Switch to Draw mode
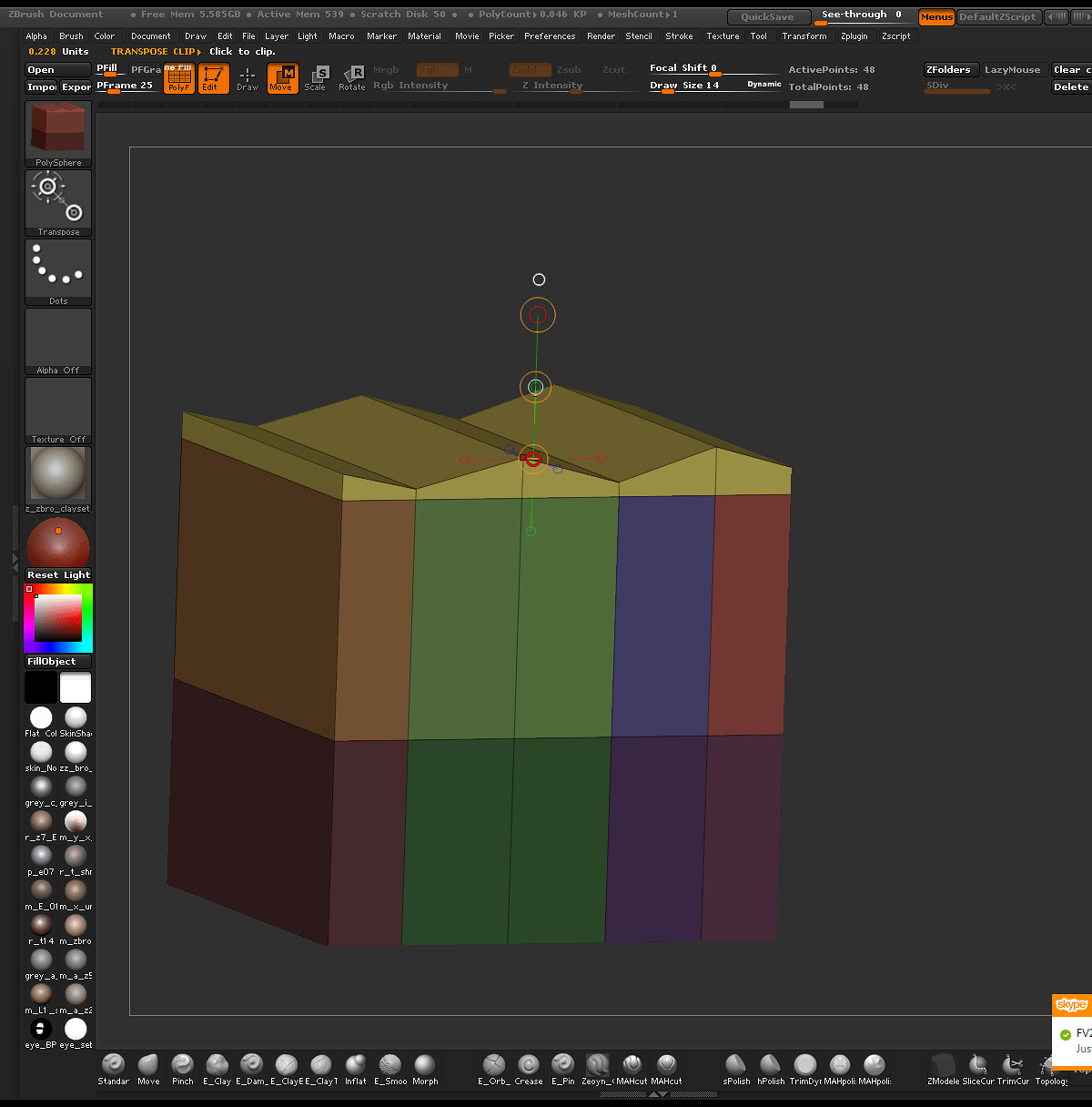The width and height of the screenshot is (1092, 1107). (248, 78)
